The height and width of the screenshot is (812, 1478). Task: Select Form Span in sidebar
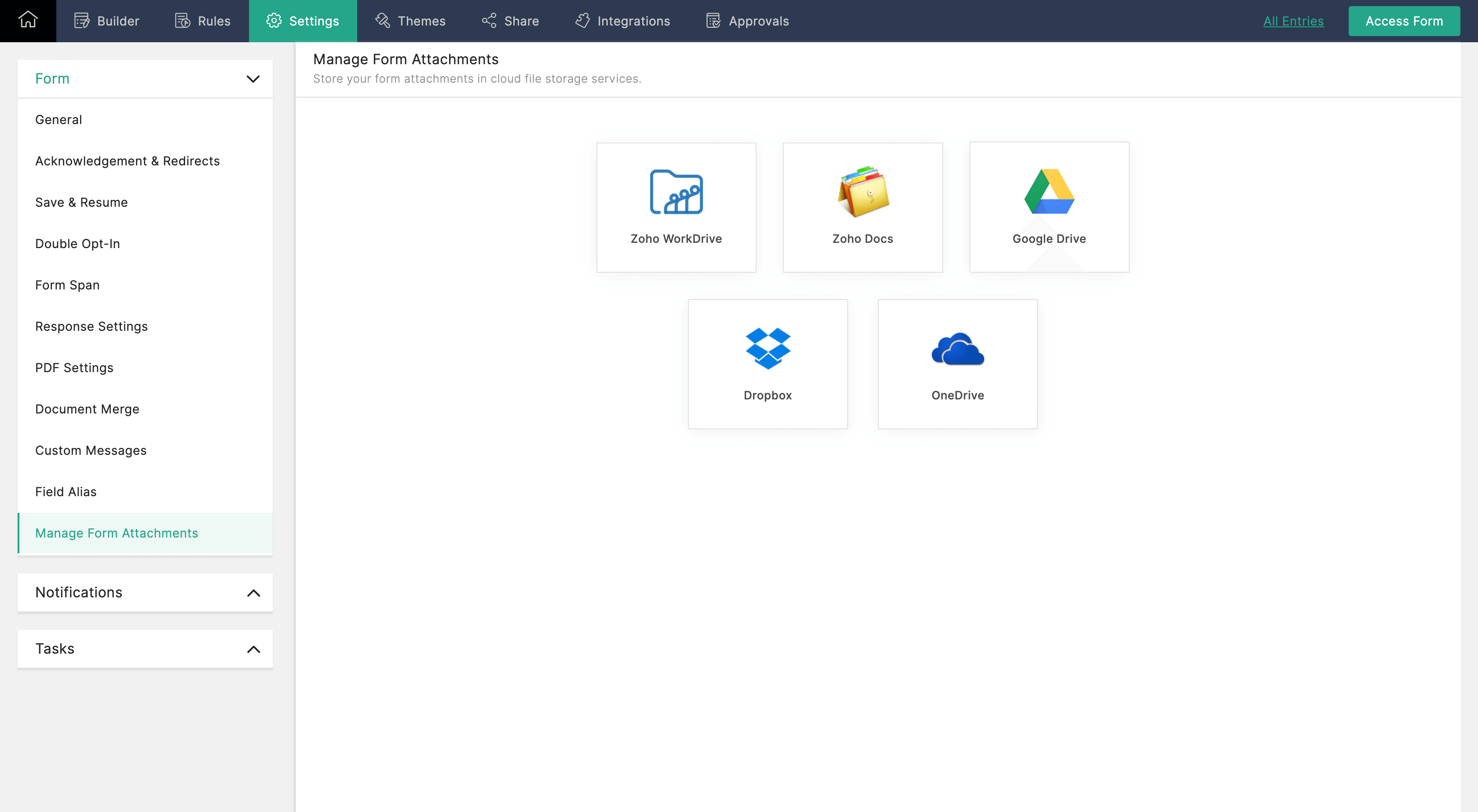(145, 285)
